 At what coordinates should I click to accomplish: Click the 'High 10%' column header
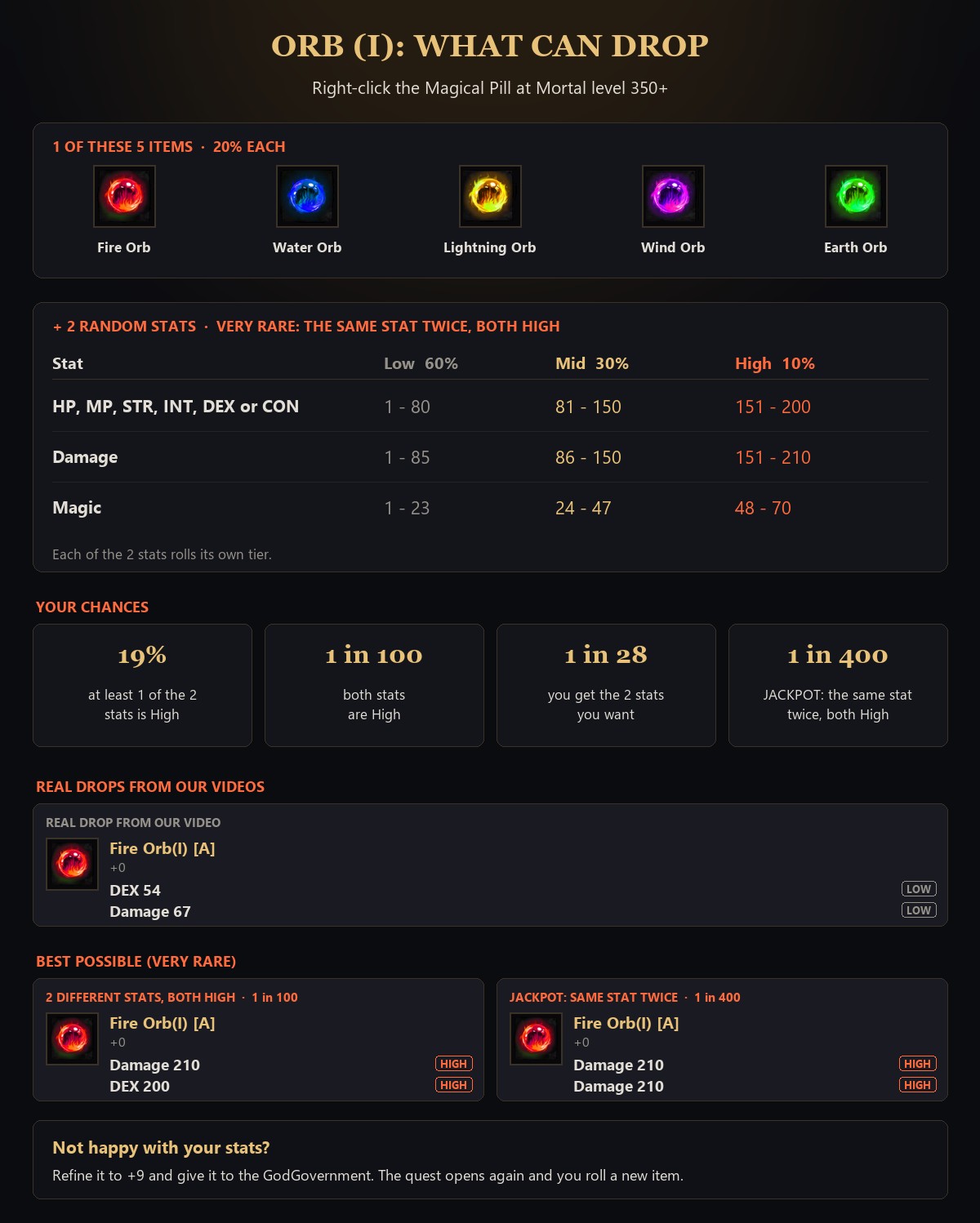coord(775,363)
